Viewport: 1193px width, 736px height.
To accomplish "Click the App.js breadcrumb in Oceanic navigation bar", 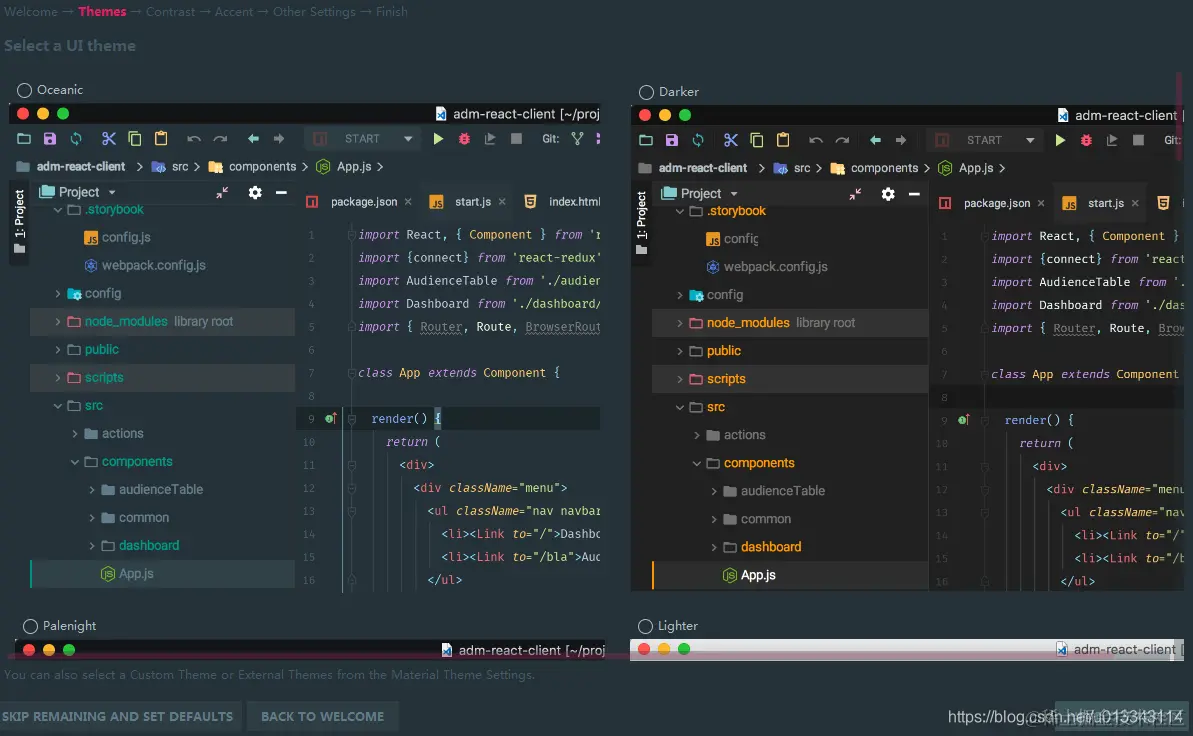I will pos(354,167).
